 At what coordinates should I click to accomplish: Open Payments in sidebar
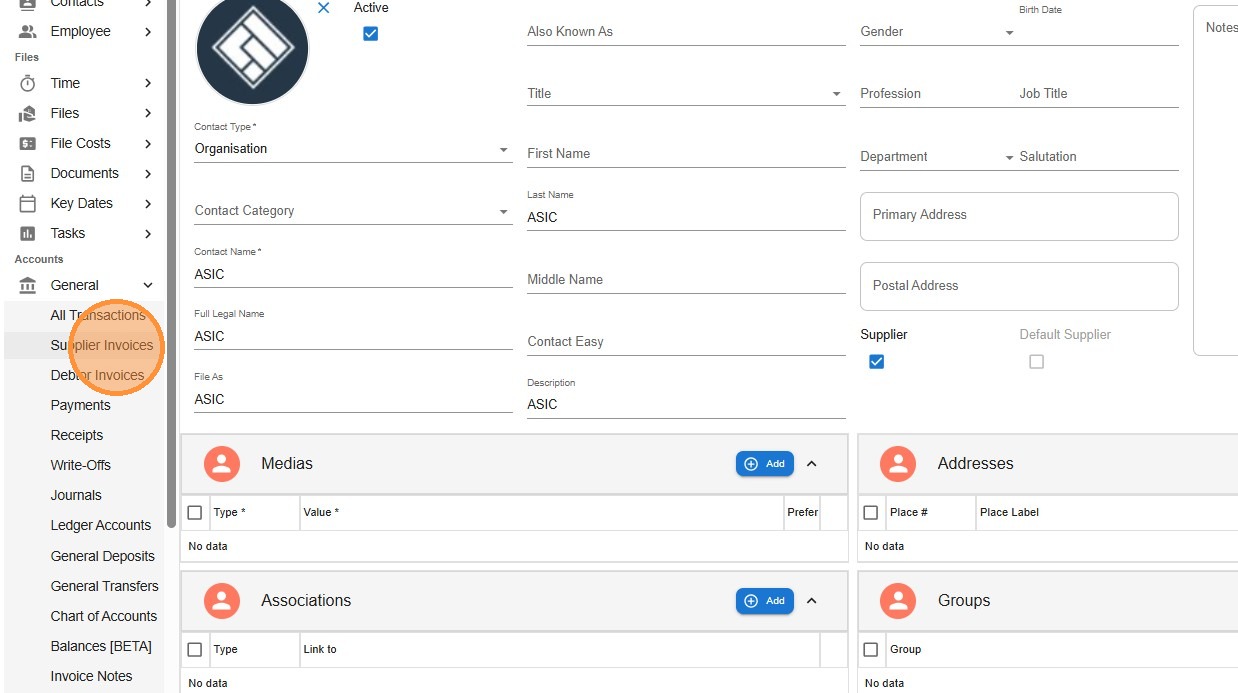pos(80,405)
